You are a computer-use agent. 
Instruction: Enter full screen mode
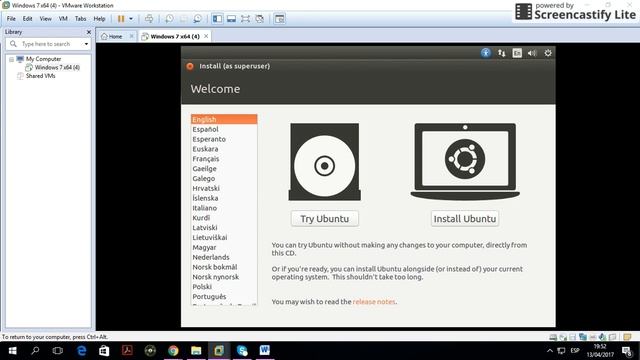[x=245, y=19]
